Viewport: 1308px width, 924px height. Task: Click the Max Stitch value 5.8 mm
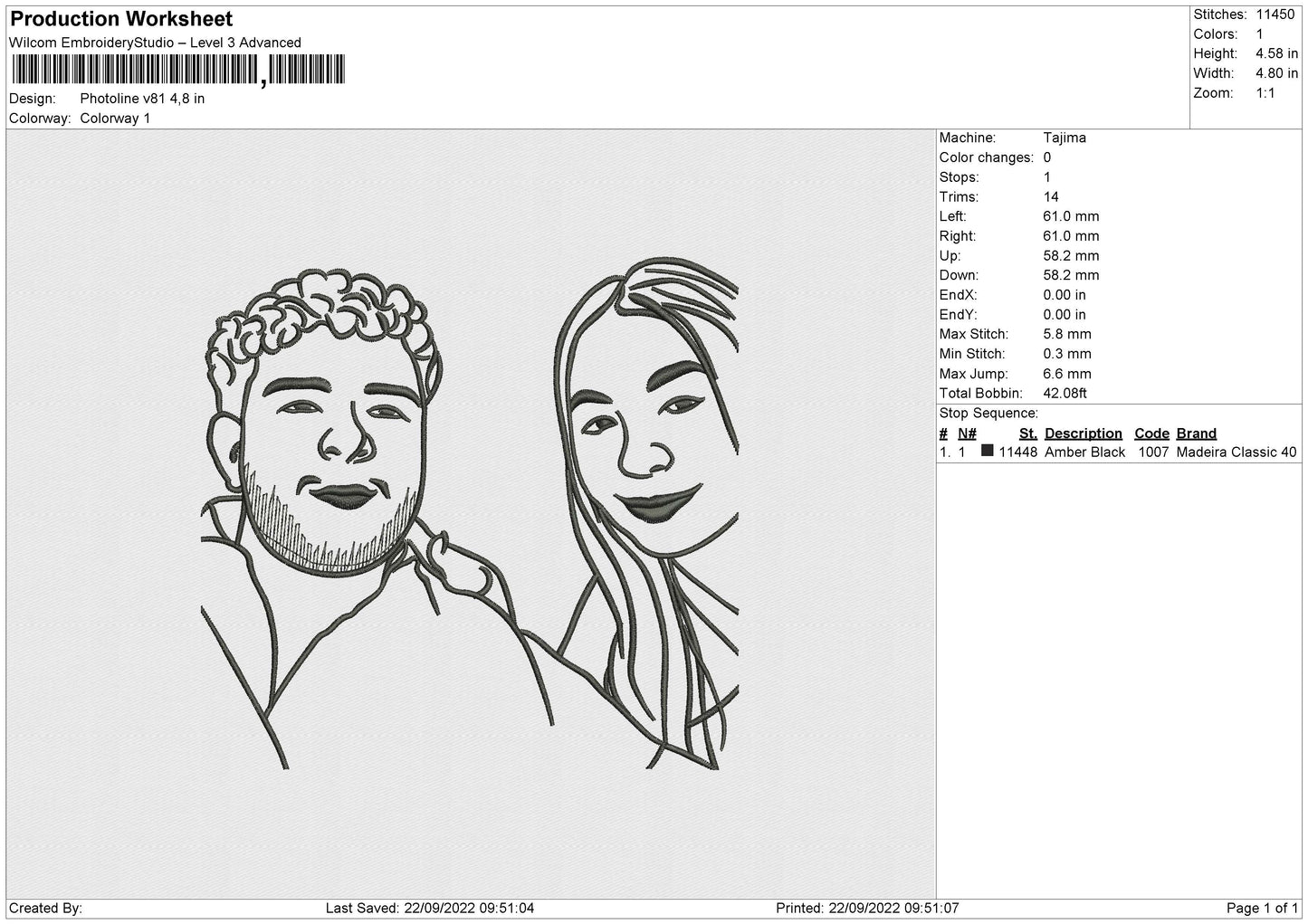[x=1067, y=334]
